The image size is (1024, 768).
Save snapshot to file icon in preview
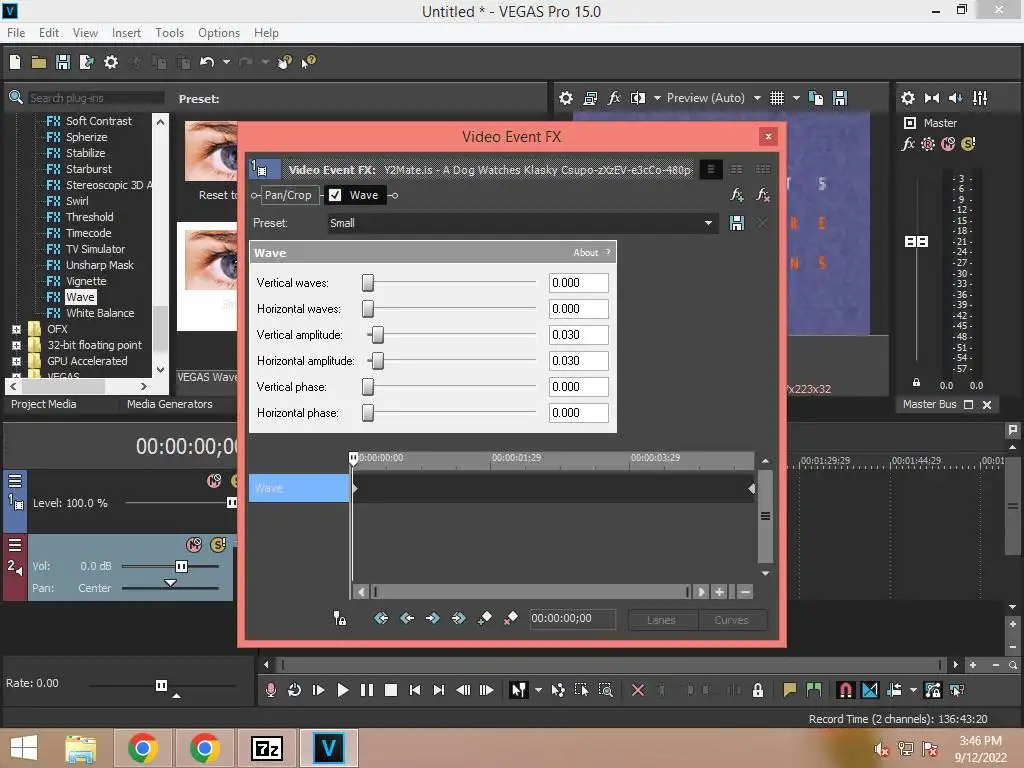[840, 98]
